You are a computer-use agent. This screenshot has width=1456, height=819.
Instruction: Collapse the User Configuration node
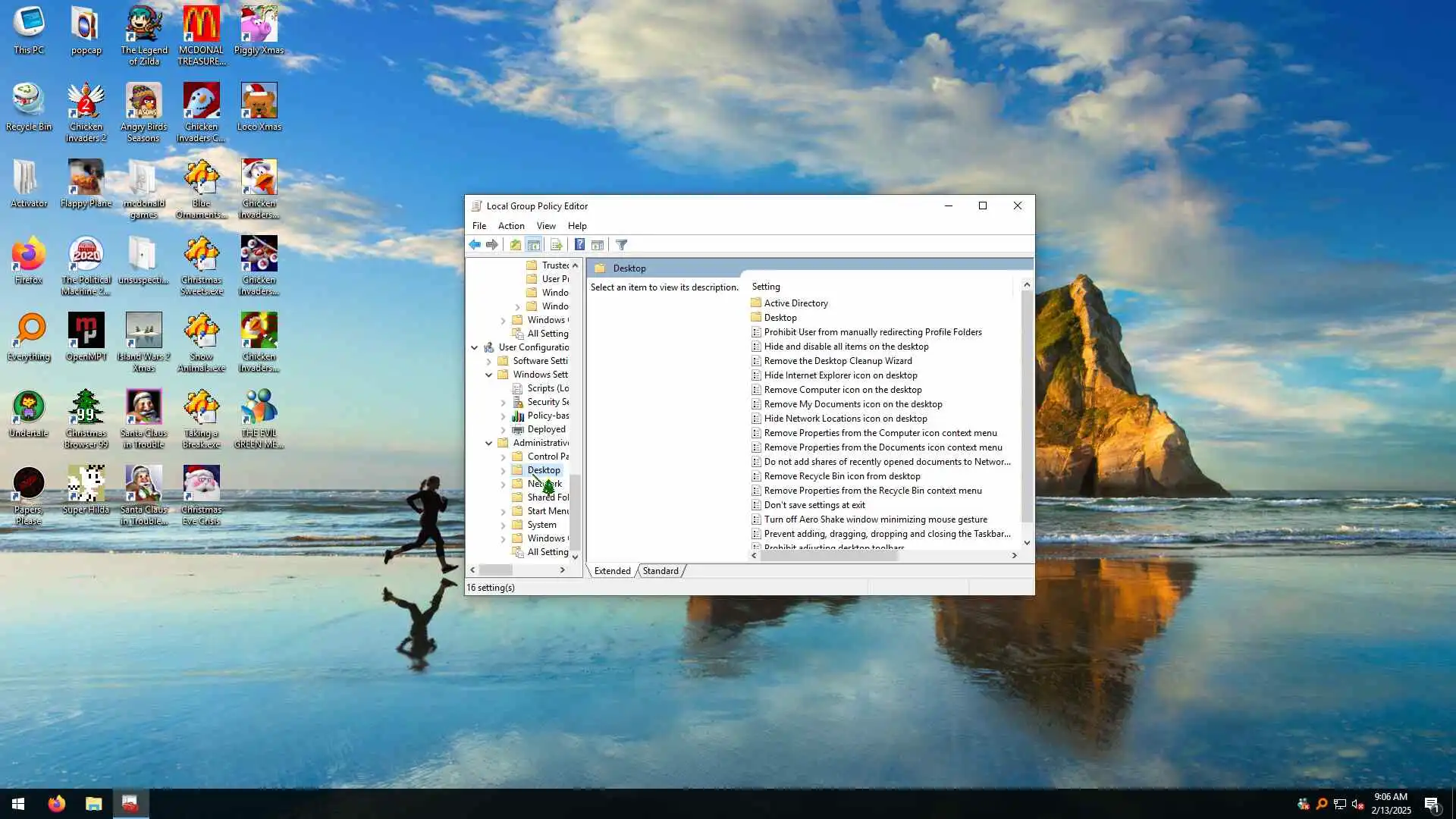click(475, 347)
